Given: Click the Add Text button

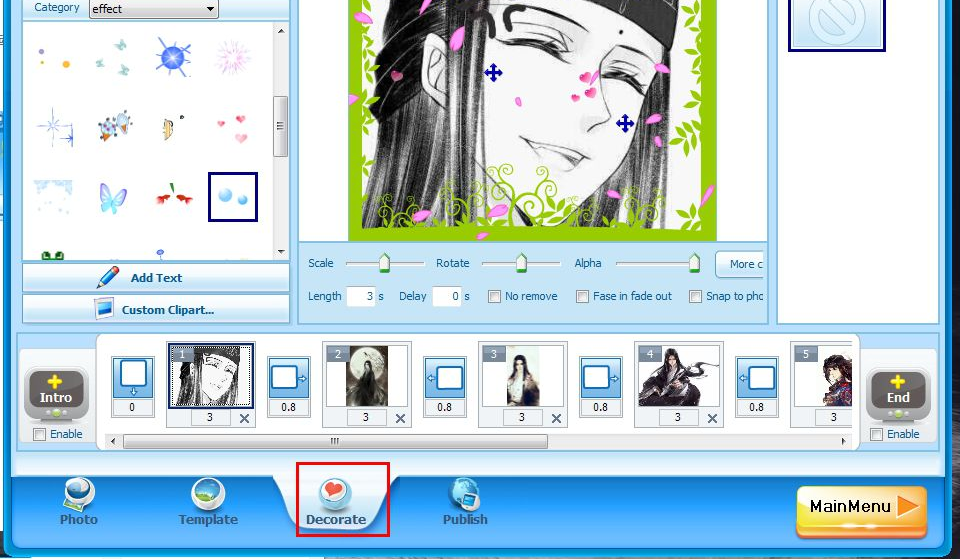Looking at the screenshot, I should click(x=156, y=278).
